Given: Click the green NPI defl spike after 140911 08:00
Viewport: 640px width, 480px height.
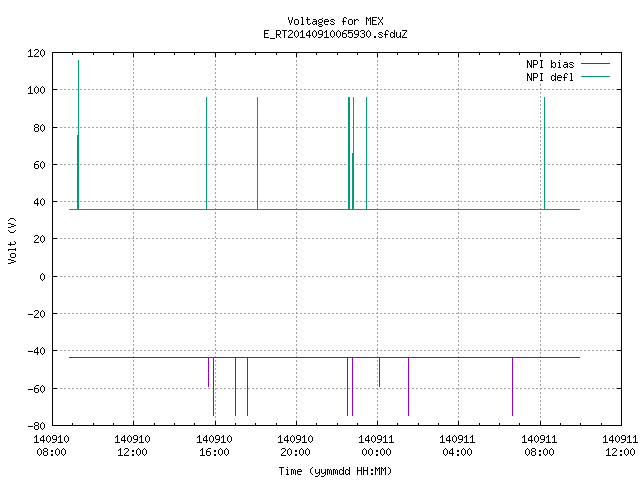Looking at the screenshot, I should (x=544, y=153).
